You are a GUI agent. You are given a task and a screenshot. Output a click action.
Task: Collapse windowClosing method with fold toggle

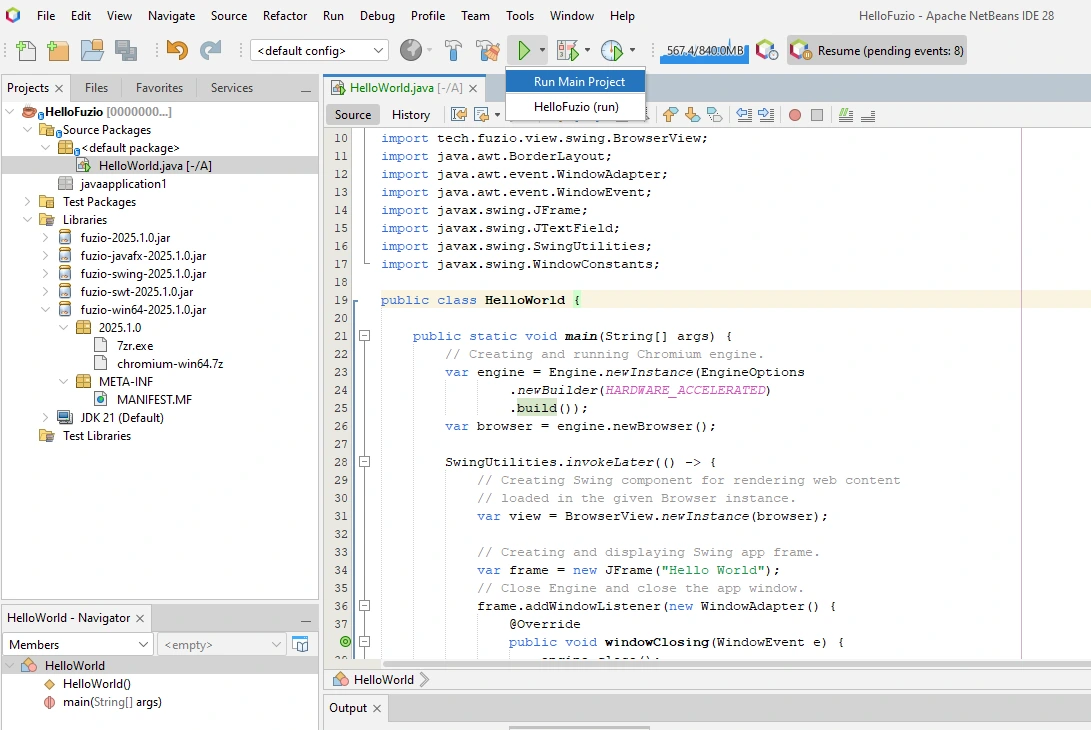pos(364,642)
